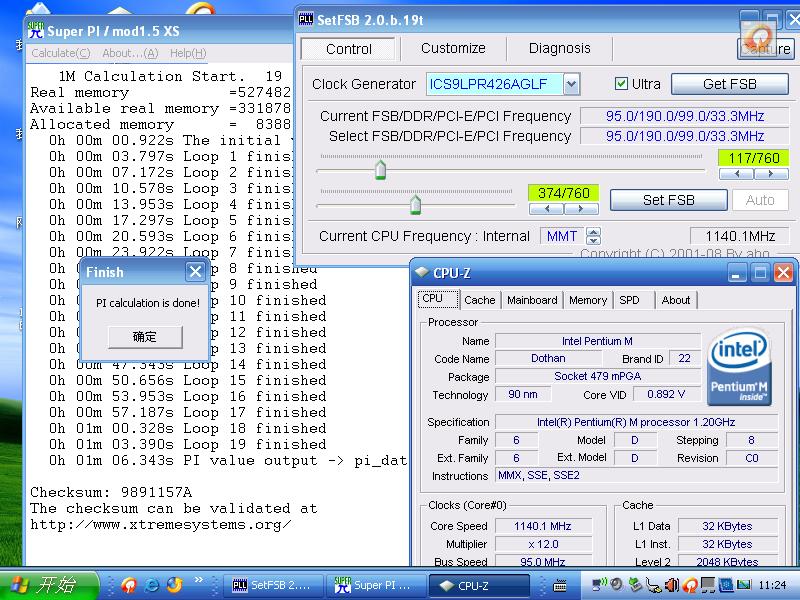Click the Select FSB frequency field
The image size is (800, 600).
684,136
